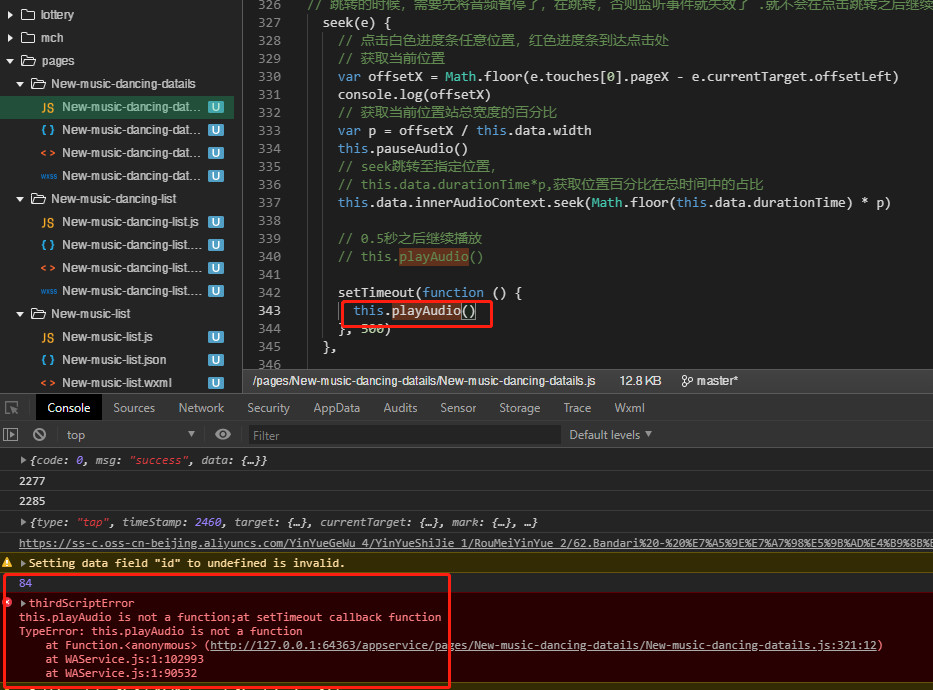Click the console log value 84
This screenshot has width=933, height=690.
pyautogui.click(x=26, y=584)
